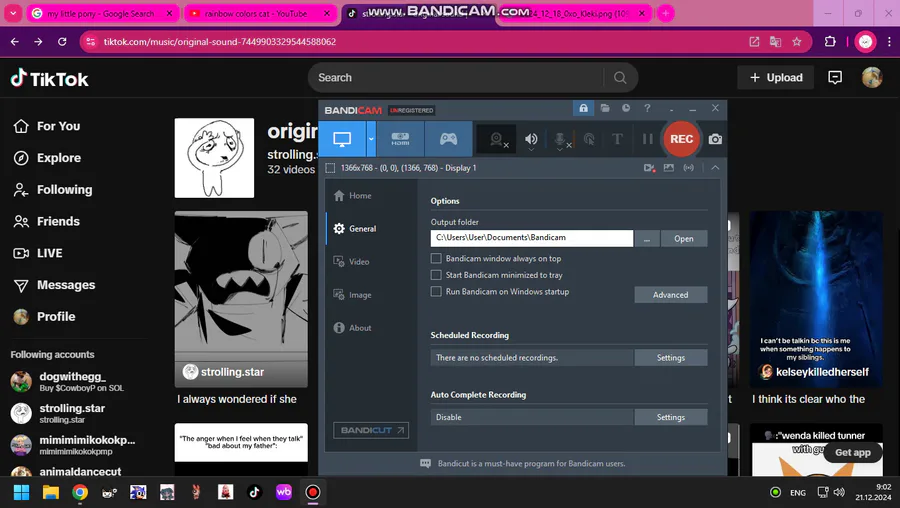The height and width of the screenshot is (508, 900).
Task: Open Messages in TikTok sidebar
Action: click(54, 285)
